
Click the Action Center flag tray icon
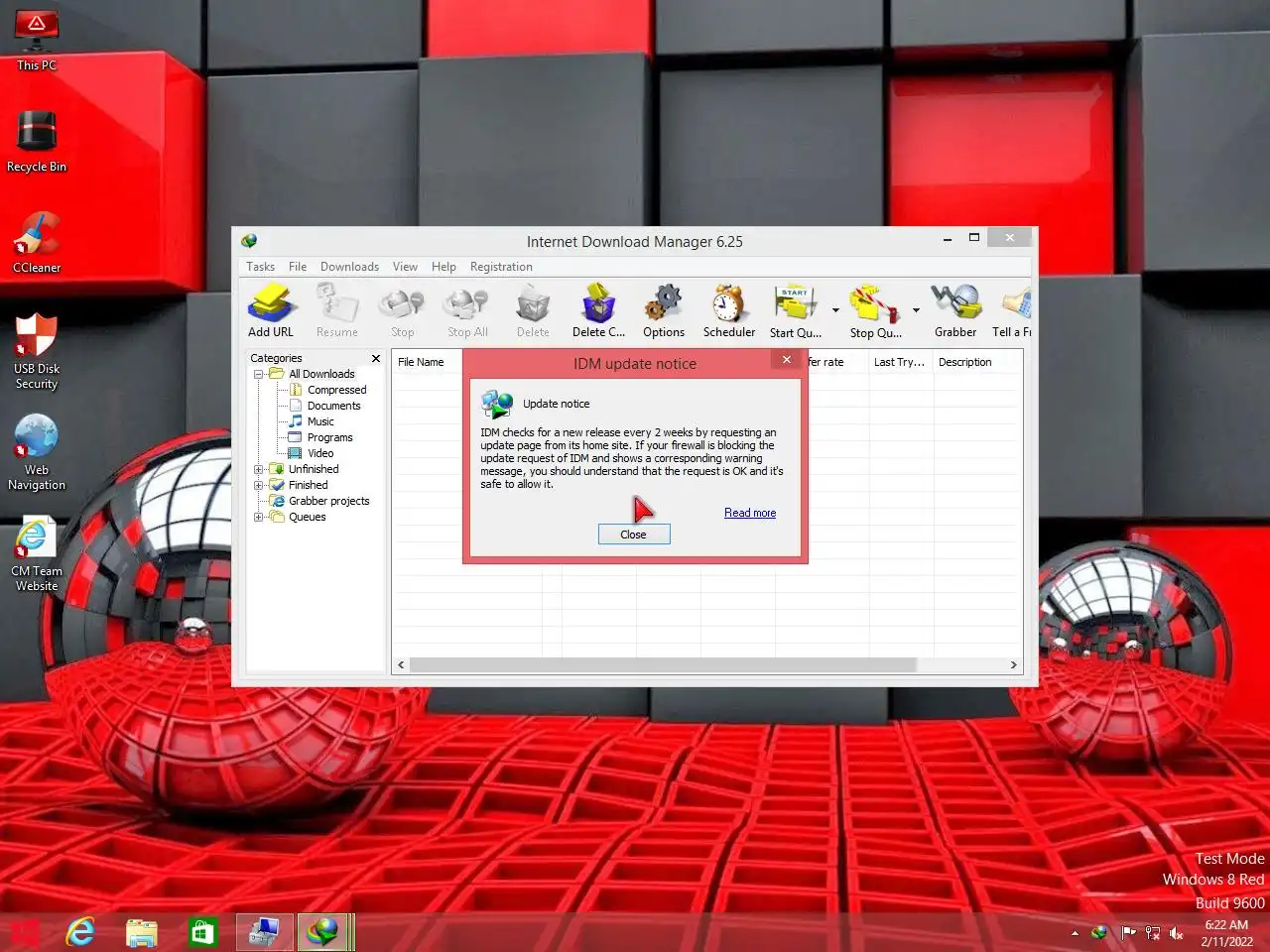click(x=1128, y=933)
